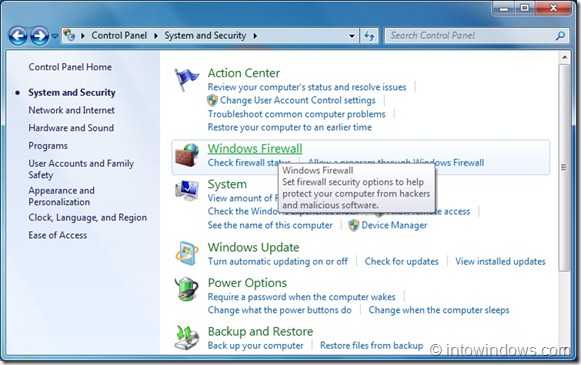This screenshot has height=365, width=581.
Task: Open the System heading
Action: [x=227, y=184]
